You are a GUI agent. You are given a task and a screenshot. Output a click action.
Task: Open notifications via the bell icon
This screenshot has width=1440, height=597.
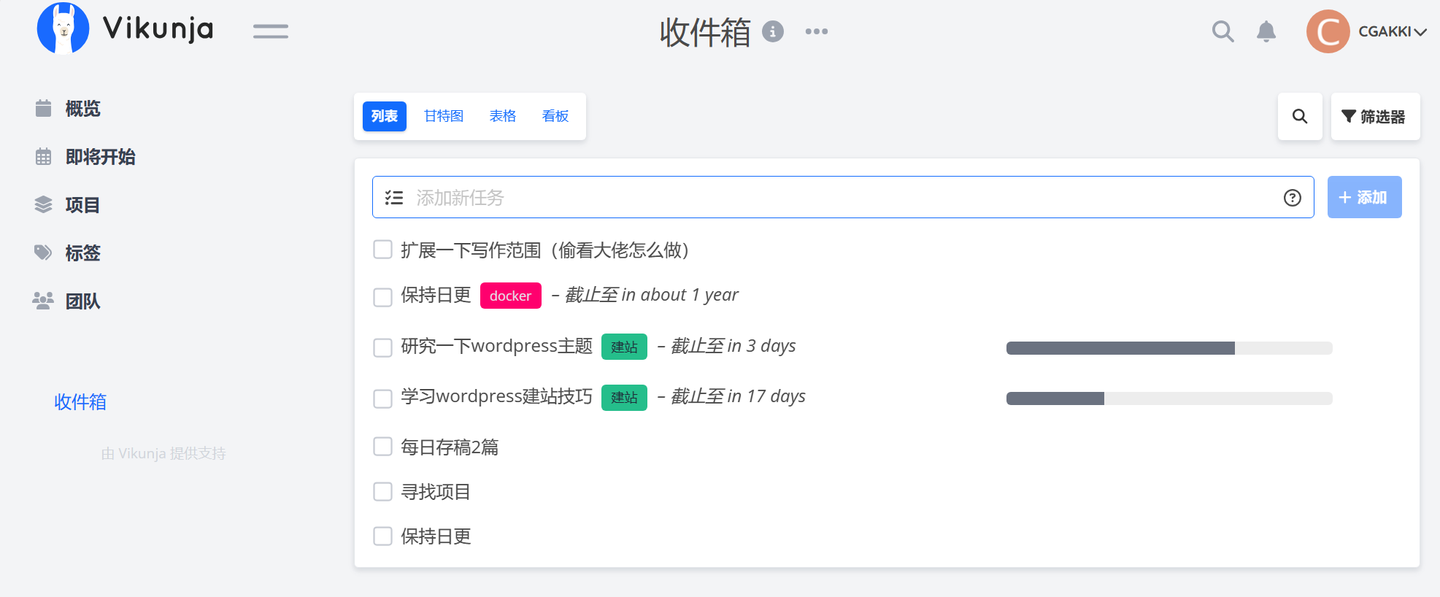tap(1266, 31)
